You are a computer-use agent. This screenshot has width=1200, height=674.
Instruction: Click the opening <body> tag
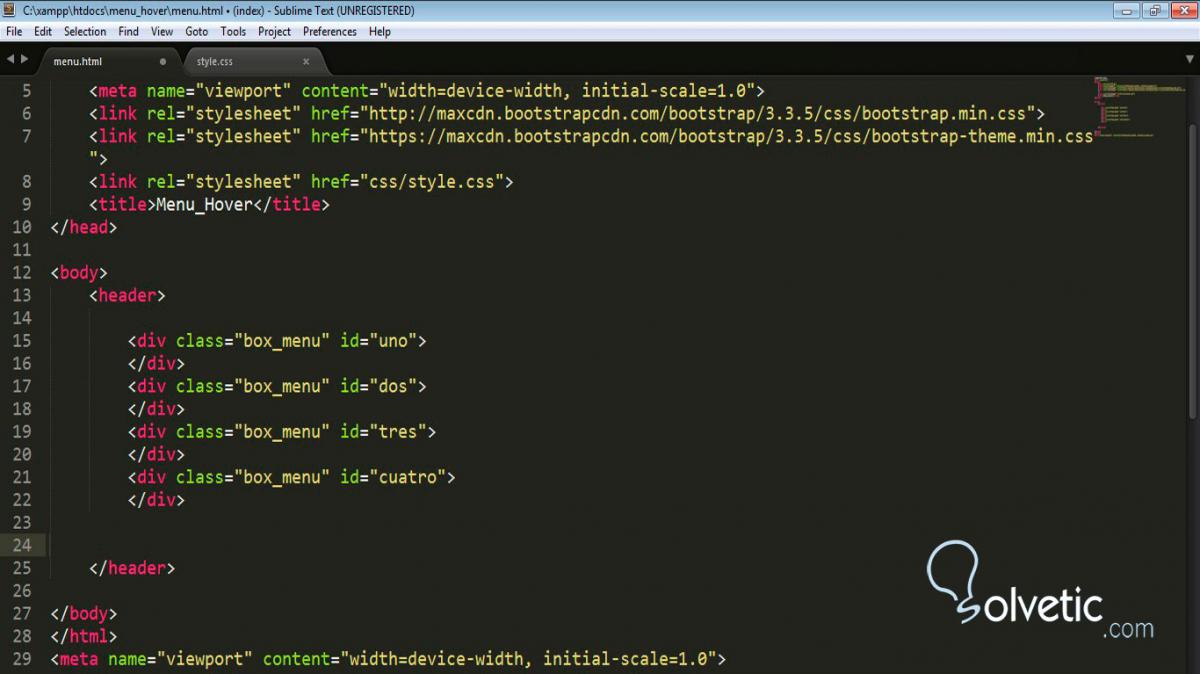pyautogui.click(x=79, y=272)
